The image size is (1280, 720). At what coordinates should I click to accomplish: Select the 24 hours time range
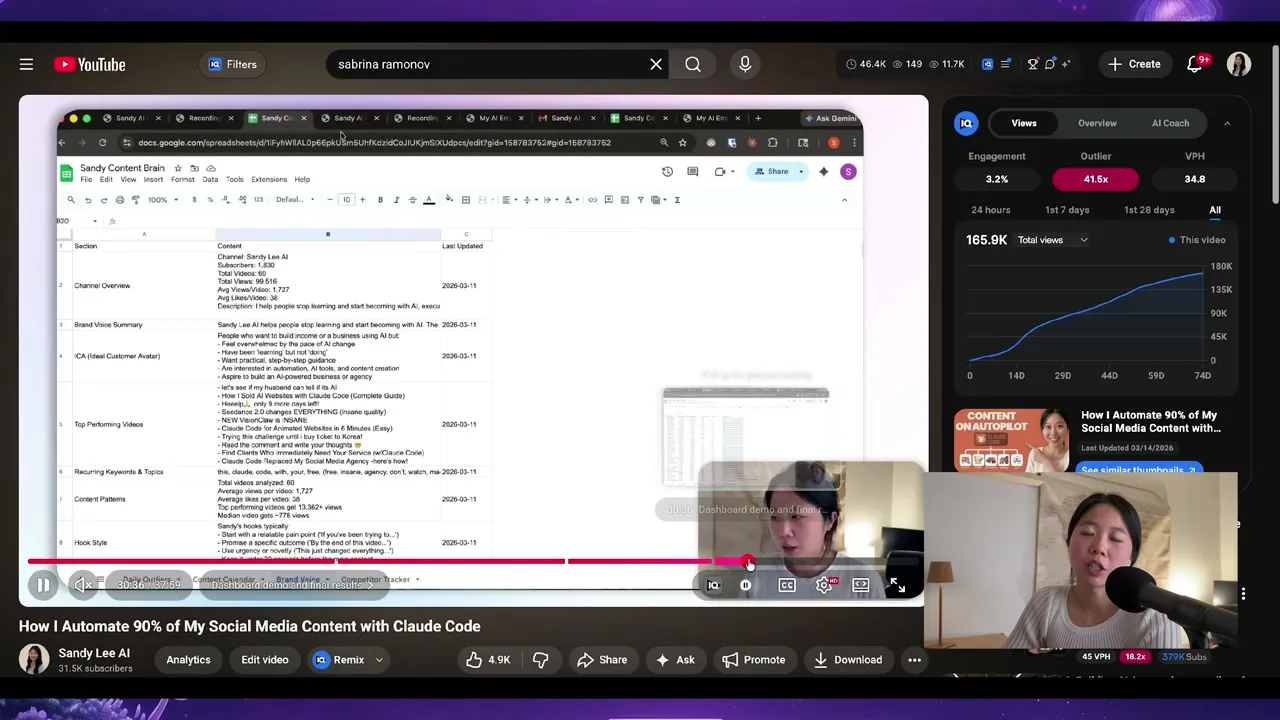click(991, 210)
